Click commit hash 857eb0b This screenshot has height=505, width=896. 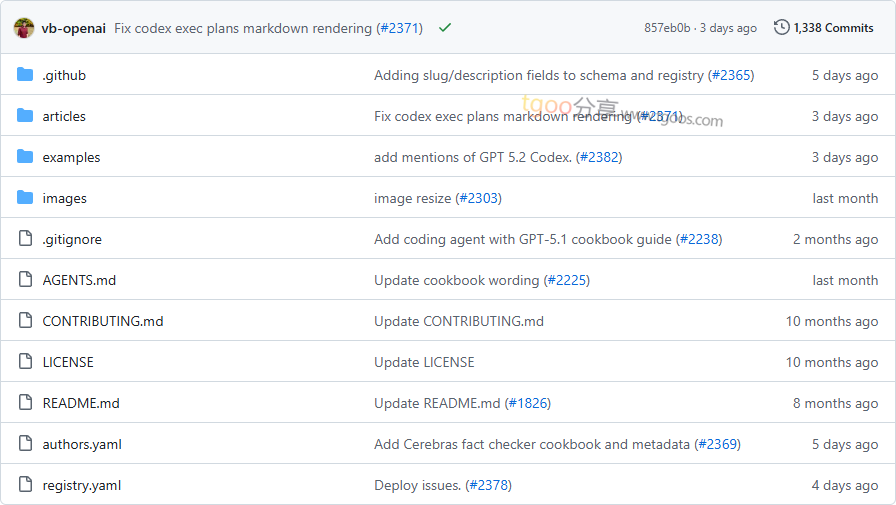(x=667, y=28)
